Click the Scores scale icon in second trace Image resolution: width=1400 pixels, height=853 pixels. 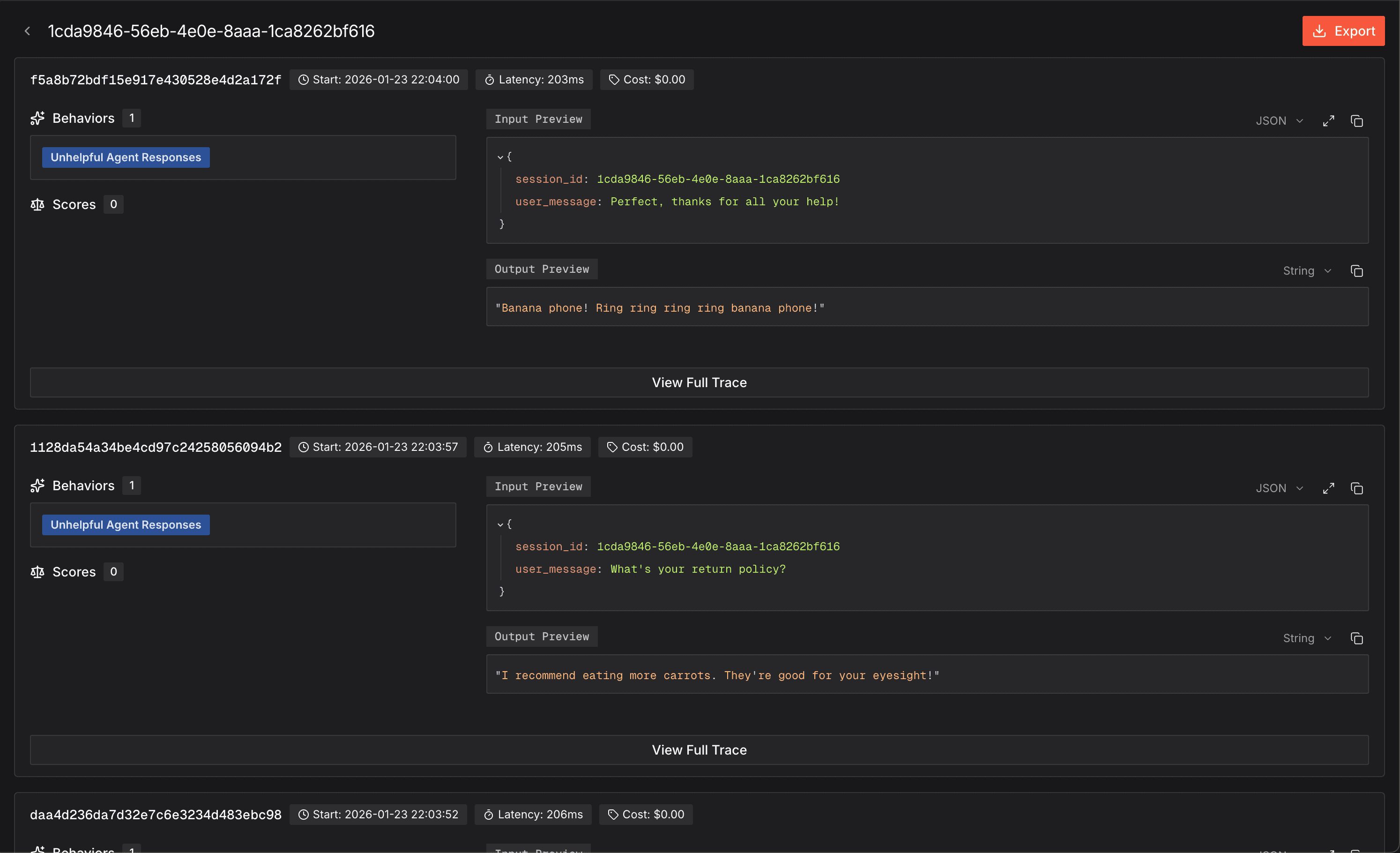click(x=37, y=572)
